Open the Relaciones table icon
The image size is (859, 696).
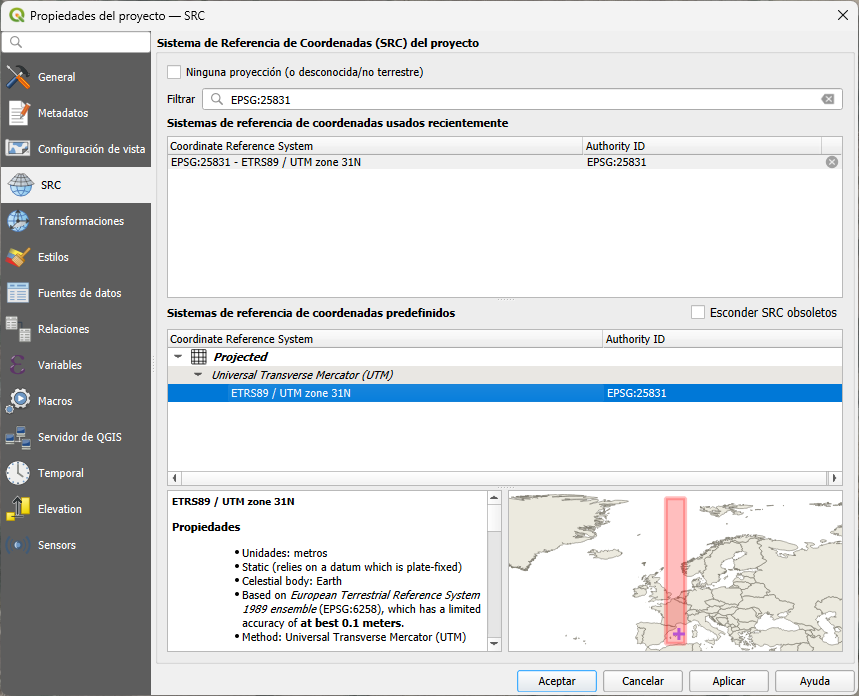(x=18, y=329)
